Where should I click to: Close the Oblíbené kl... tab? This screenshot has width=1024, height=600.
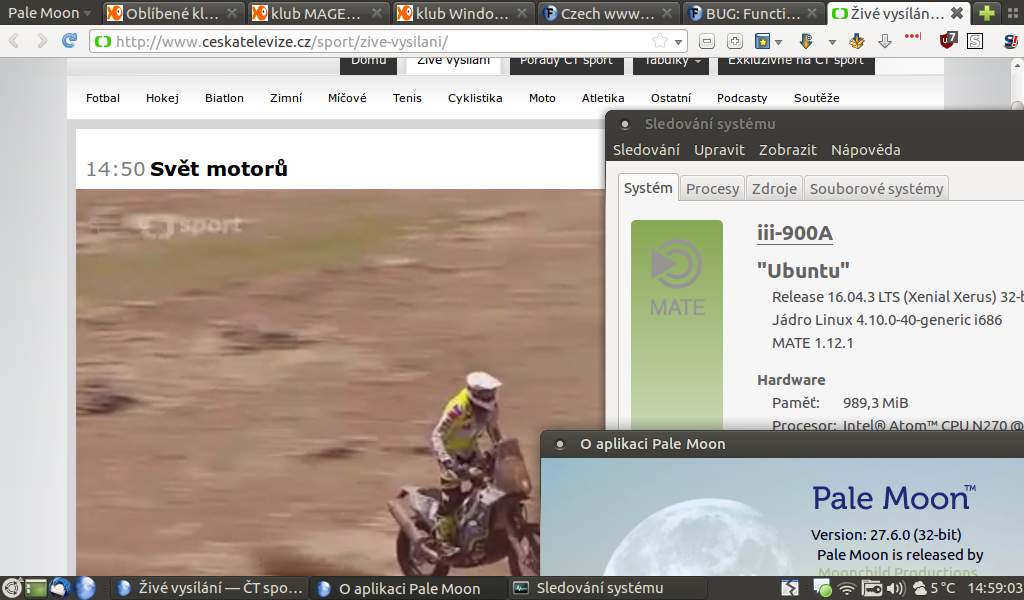coord(232,12)
